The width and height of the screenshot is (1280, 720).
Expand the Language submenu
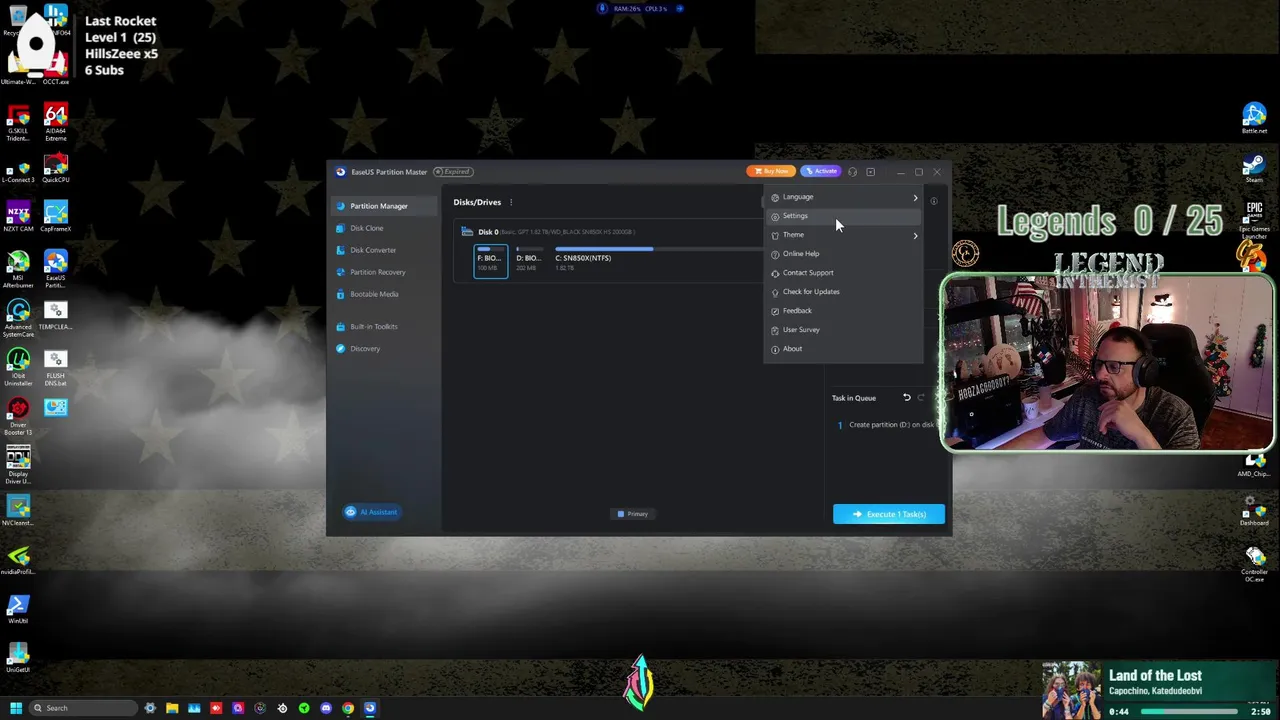pyautogui.click(x=842, y=197)
